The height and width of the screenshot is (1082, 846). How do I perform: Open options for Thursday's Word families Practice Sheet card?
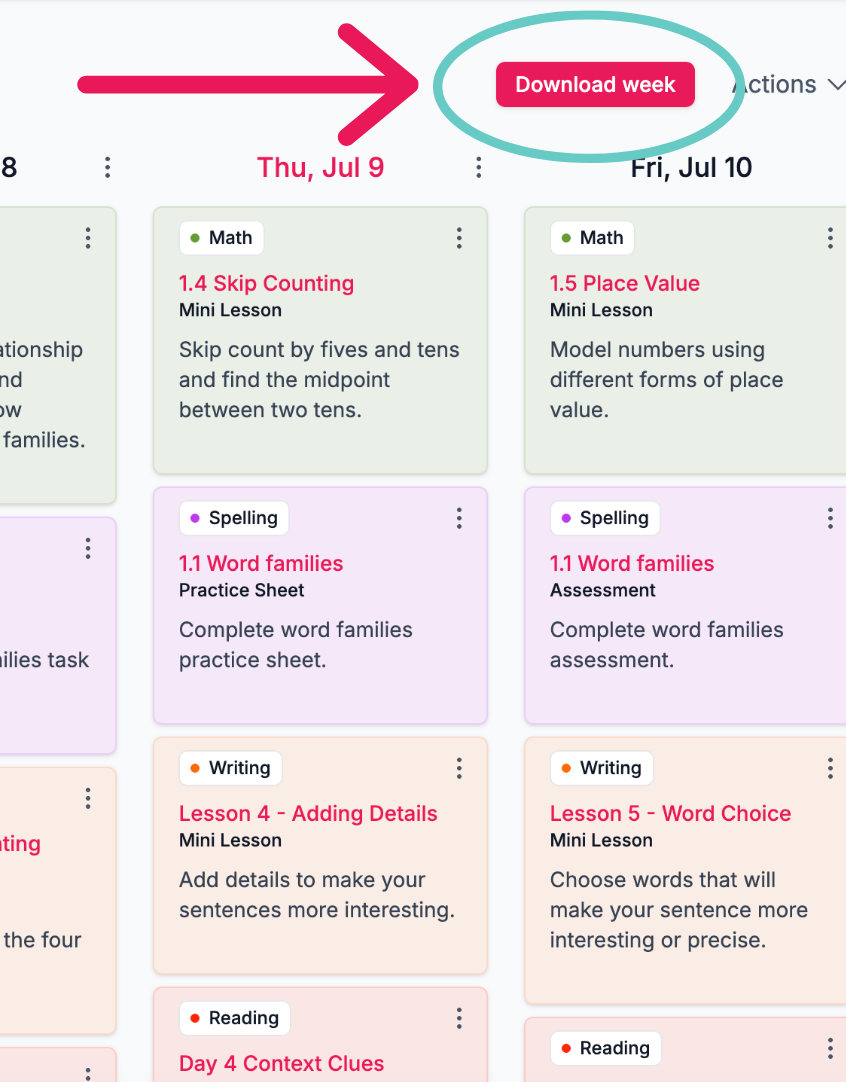click(459, 518)
